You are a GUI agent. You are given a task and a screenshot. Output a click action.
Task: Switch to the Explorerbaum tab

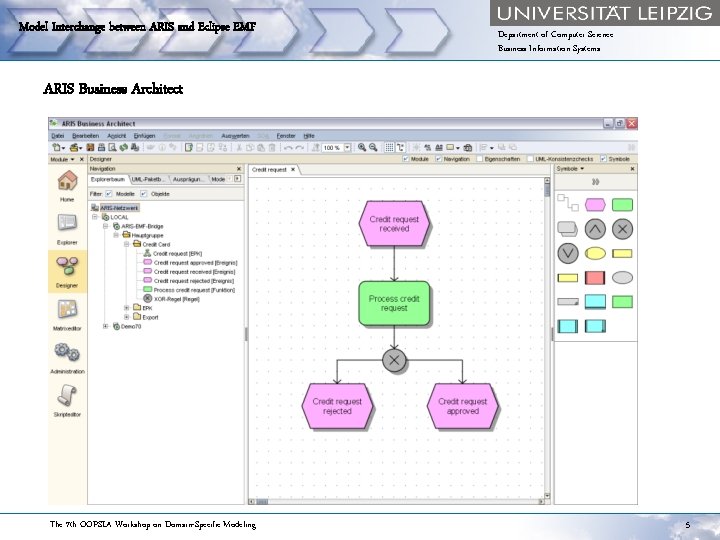(x=108, y=179)
